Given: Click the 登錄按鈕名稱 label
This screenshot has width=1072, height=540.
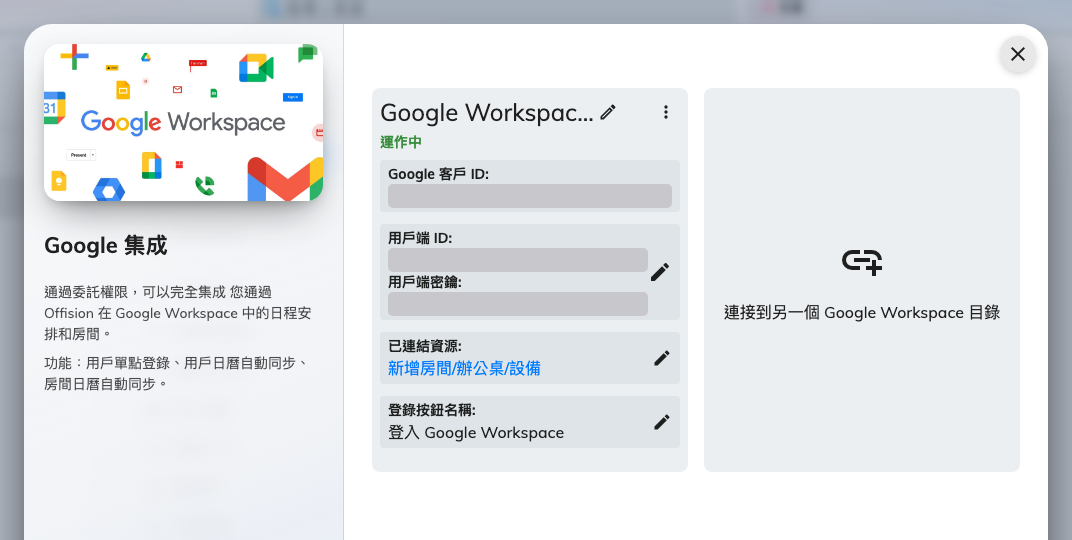Looking at the screenshot, I should 431,410.
